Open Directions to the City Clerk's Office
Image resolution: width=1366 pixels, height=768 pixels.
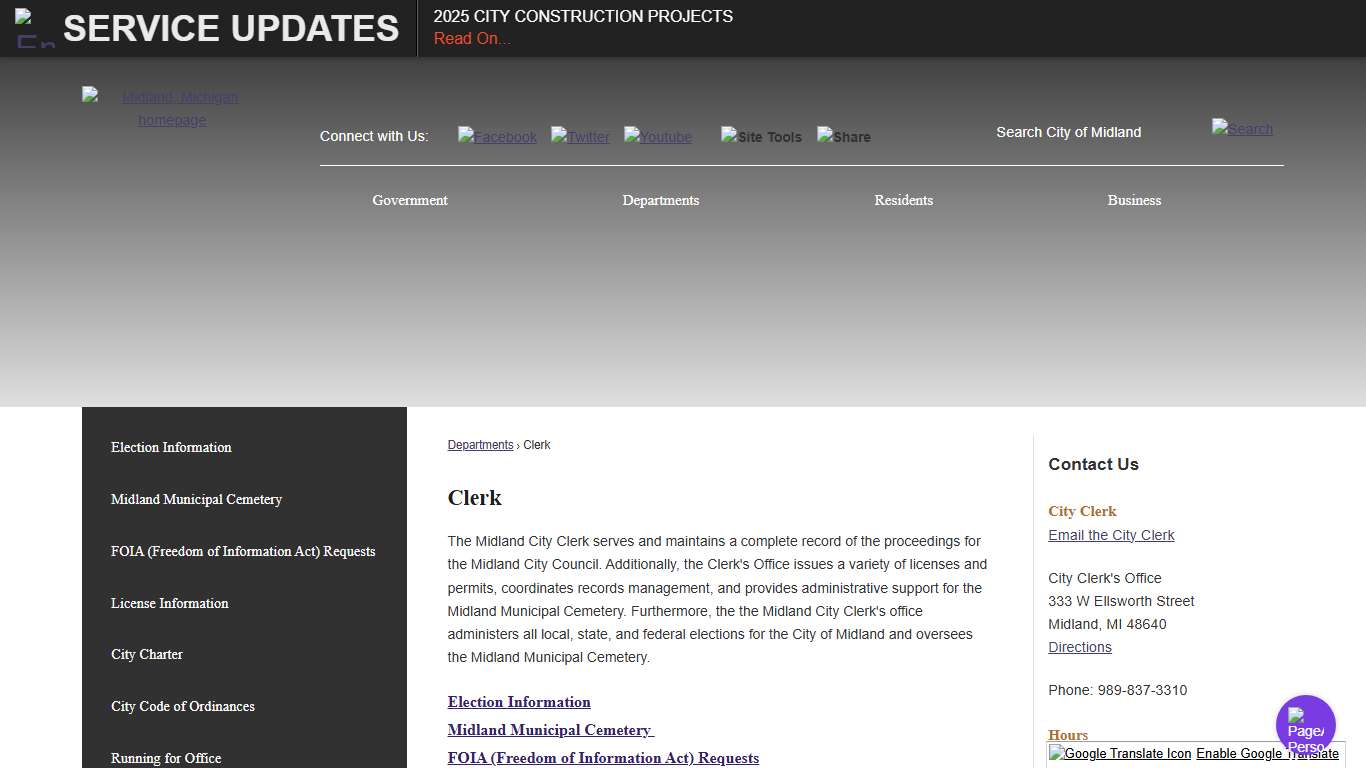[x=1080, y=647]
